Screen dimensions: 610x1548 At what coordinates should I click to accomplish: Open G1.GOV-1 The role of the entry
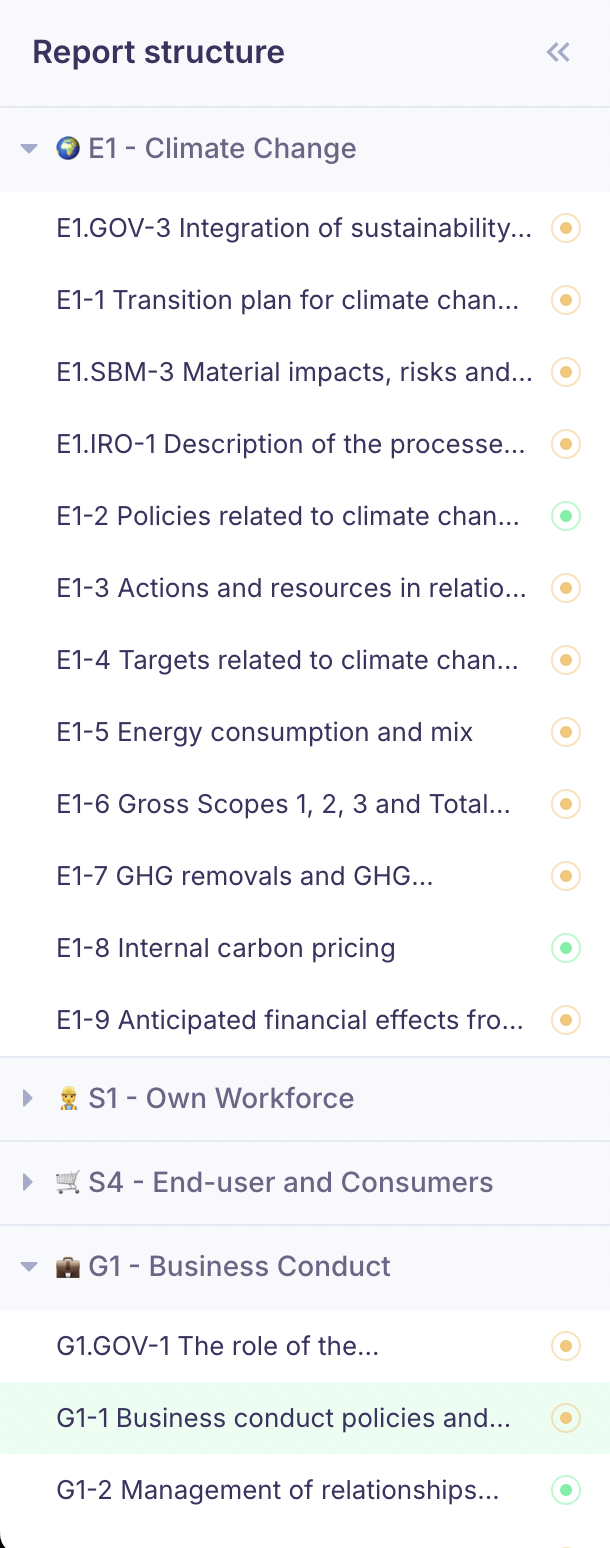pyautogui.click(x=218, y=1346)
